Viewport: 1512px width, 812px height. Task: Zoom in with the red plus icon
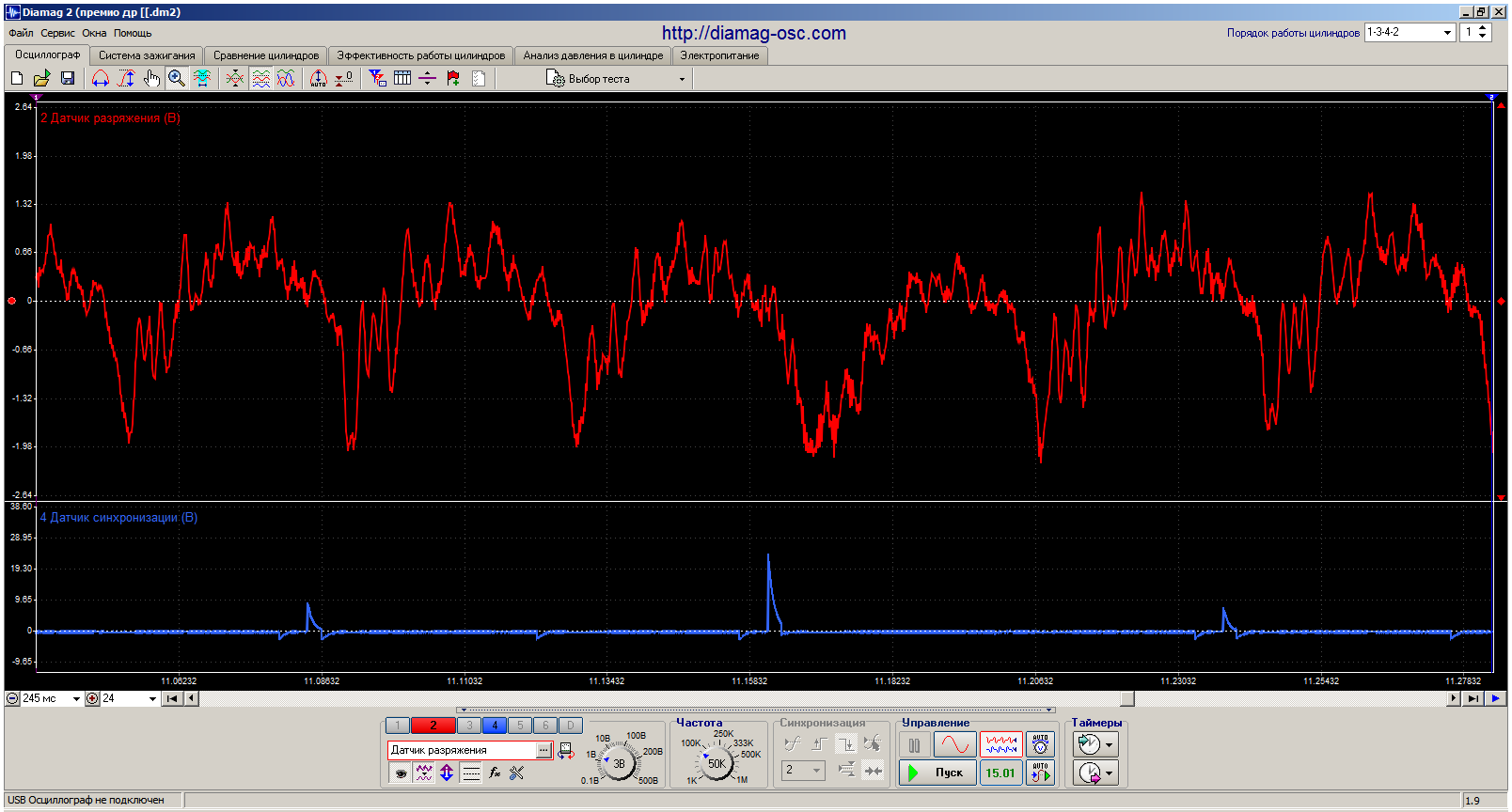(92, 698)
